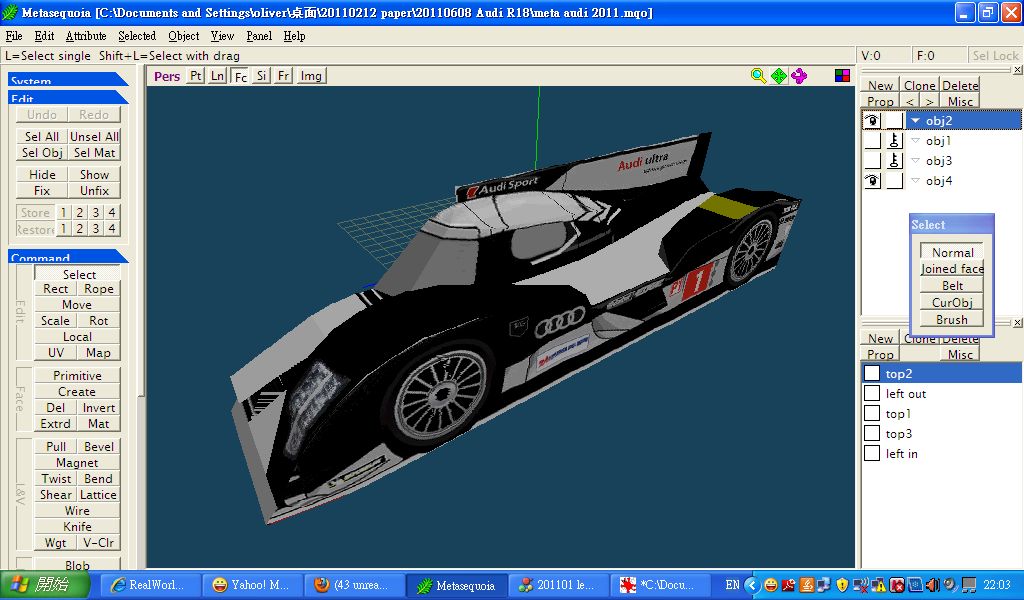Click the magenta rotate view icon

[x=799, y=76]
